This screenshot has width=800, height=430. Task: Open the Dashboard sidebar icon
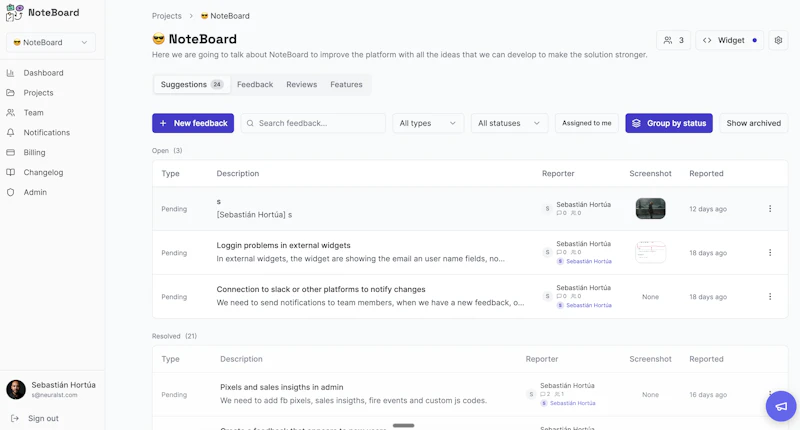pos(10,73)
